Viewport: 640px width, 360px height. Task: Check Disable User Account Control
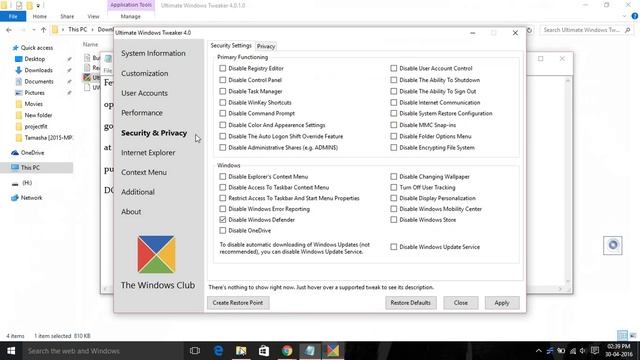[393, 68]
